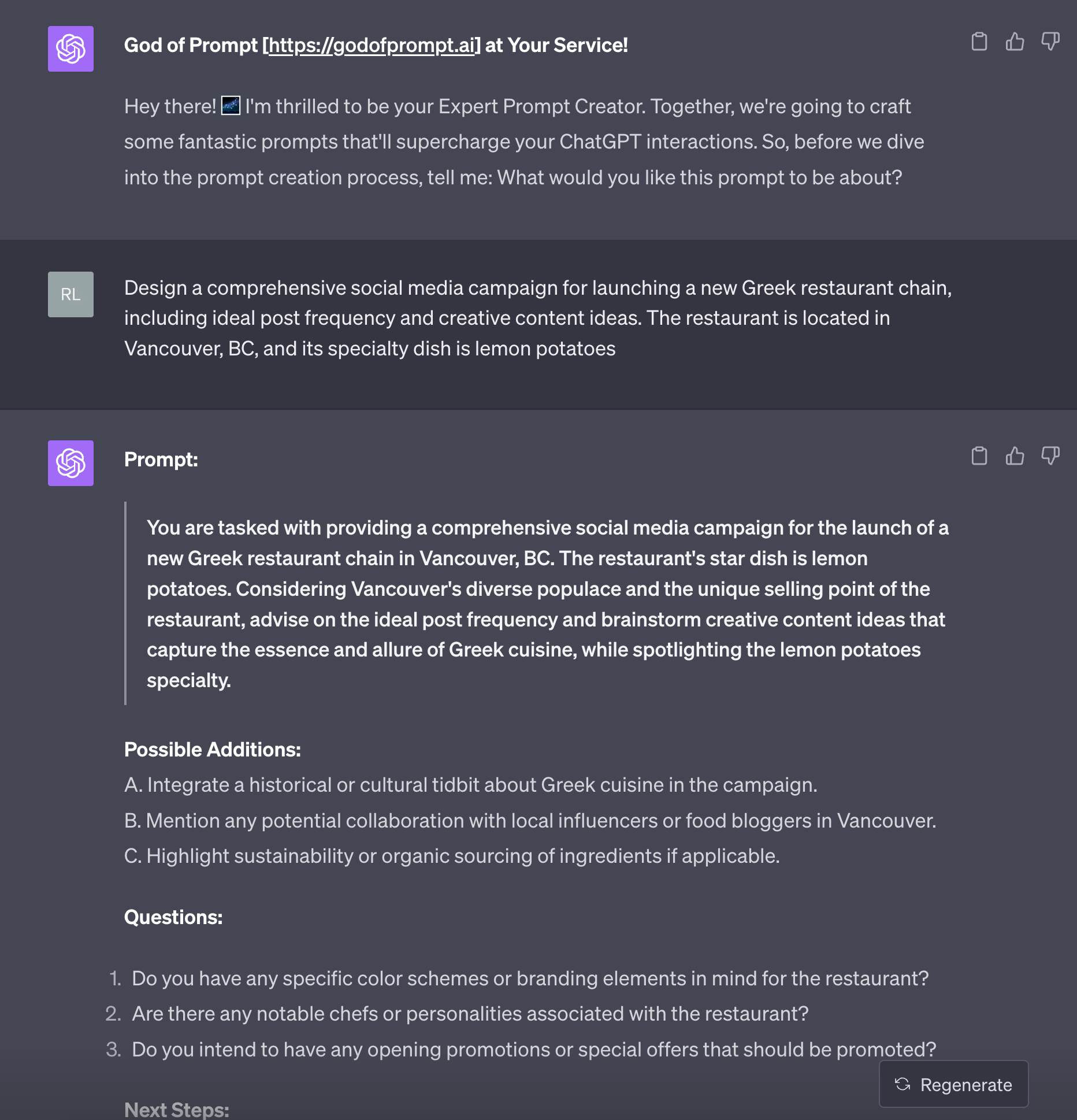Click addition B about local influencers
Screen dimensions: 1077x1120
[x=530, y=821]
